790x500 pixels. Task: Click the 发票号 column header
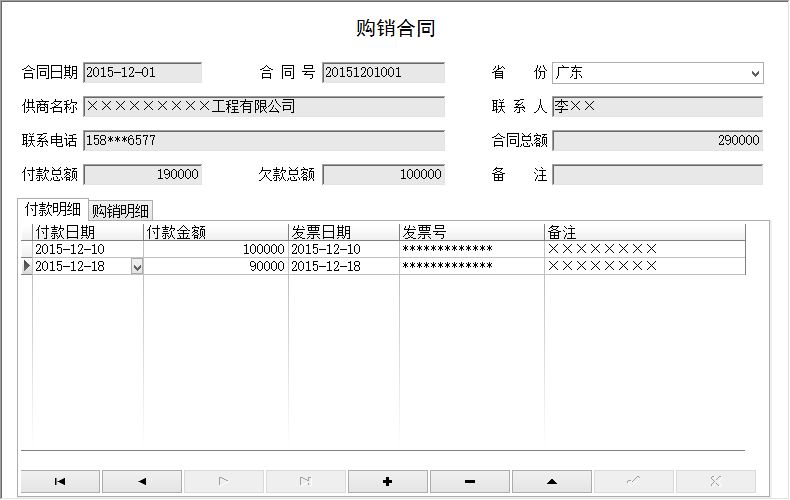pos(472,232)
